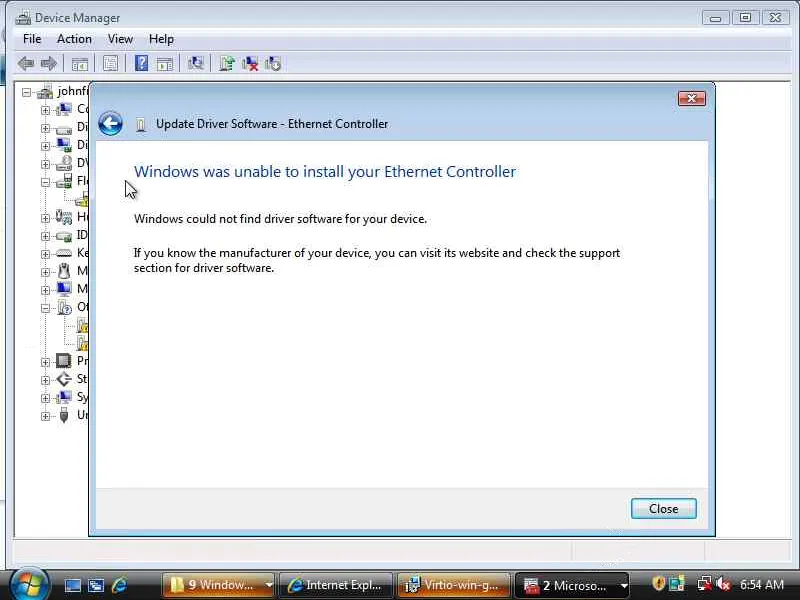Collapse the Floppy drive controllers node

tap(45, 182)
